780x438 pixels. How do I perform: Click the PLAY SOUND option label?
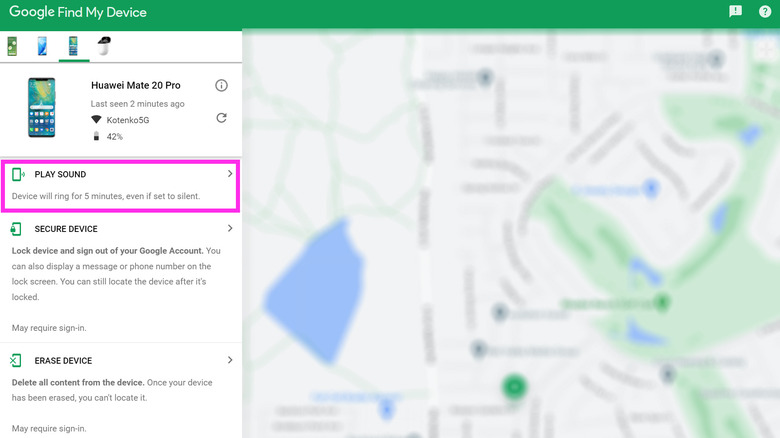pos(60,174)
